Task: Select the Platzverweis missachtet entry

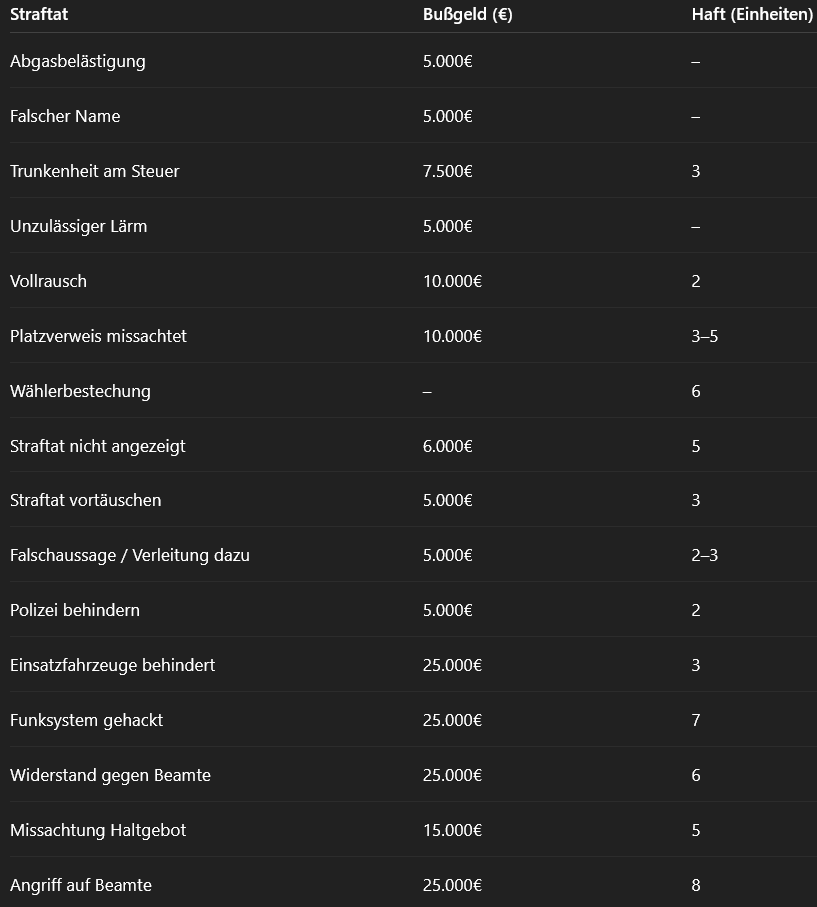Action: (x=98, y=336)
